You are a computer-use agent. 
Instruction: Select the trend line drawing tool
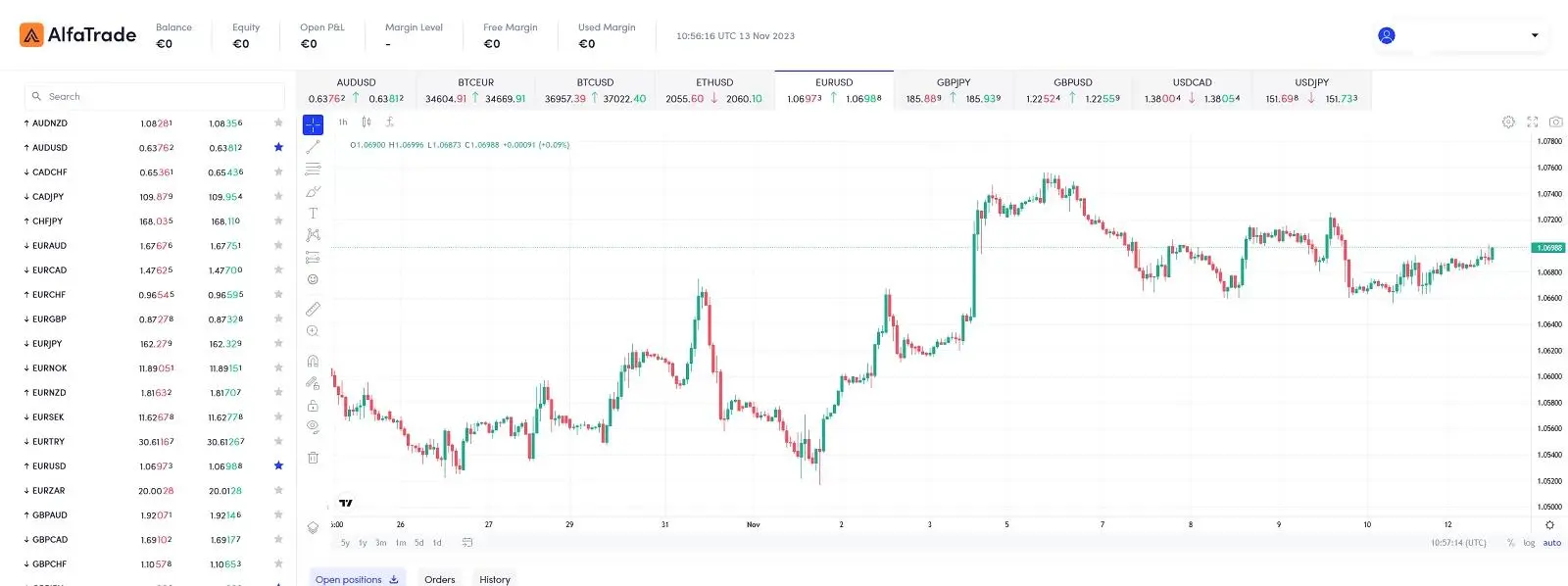pos(313,147)
